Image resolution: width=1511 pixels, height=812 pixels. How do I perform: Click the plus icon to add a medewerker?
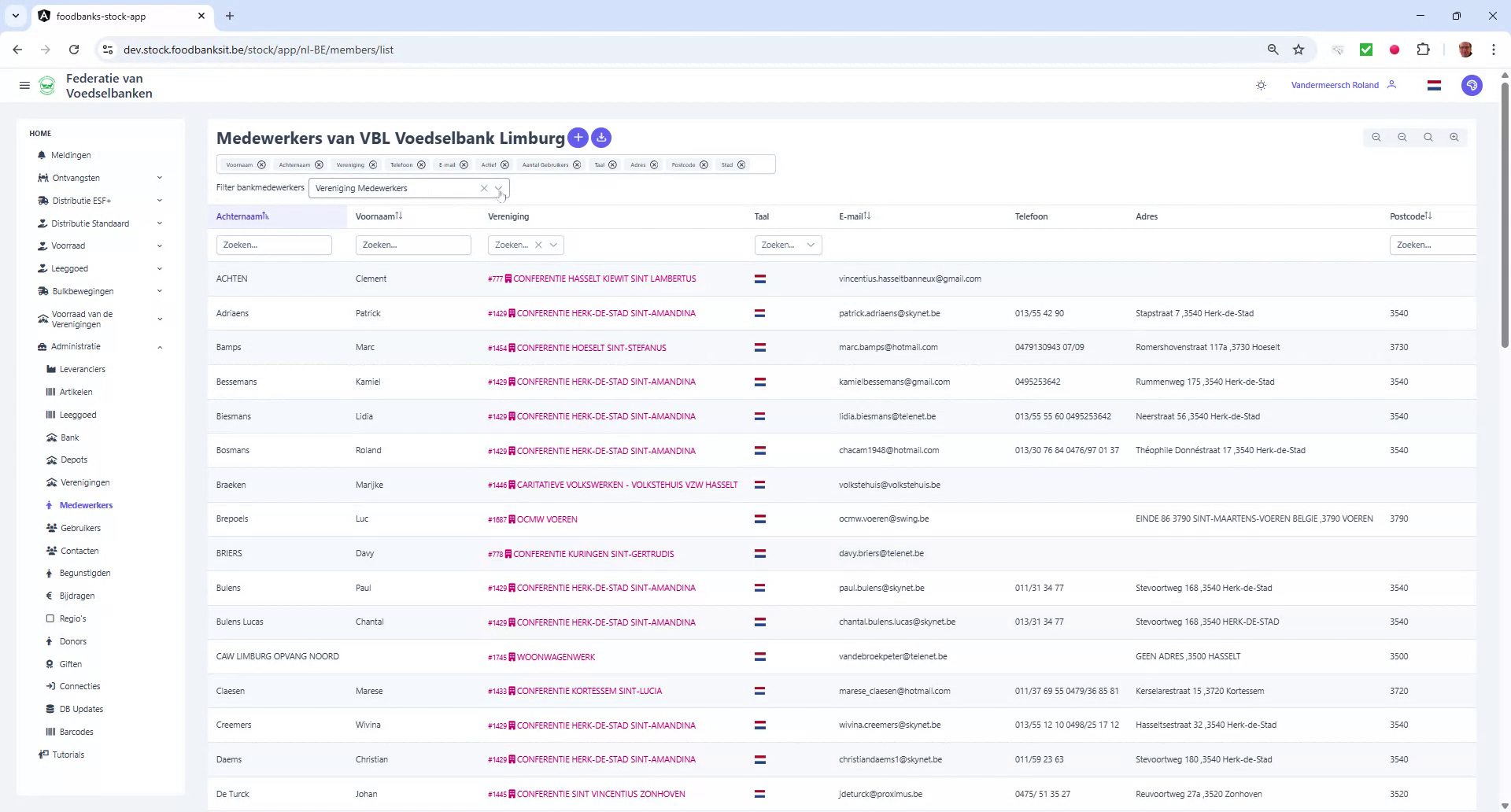pyautogui.click(x=578, y=138)
